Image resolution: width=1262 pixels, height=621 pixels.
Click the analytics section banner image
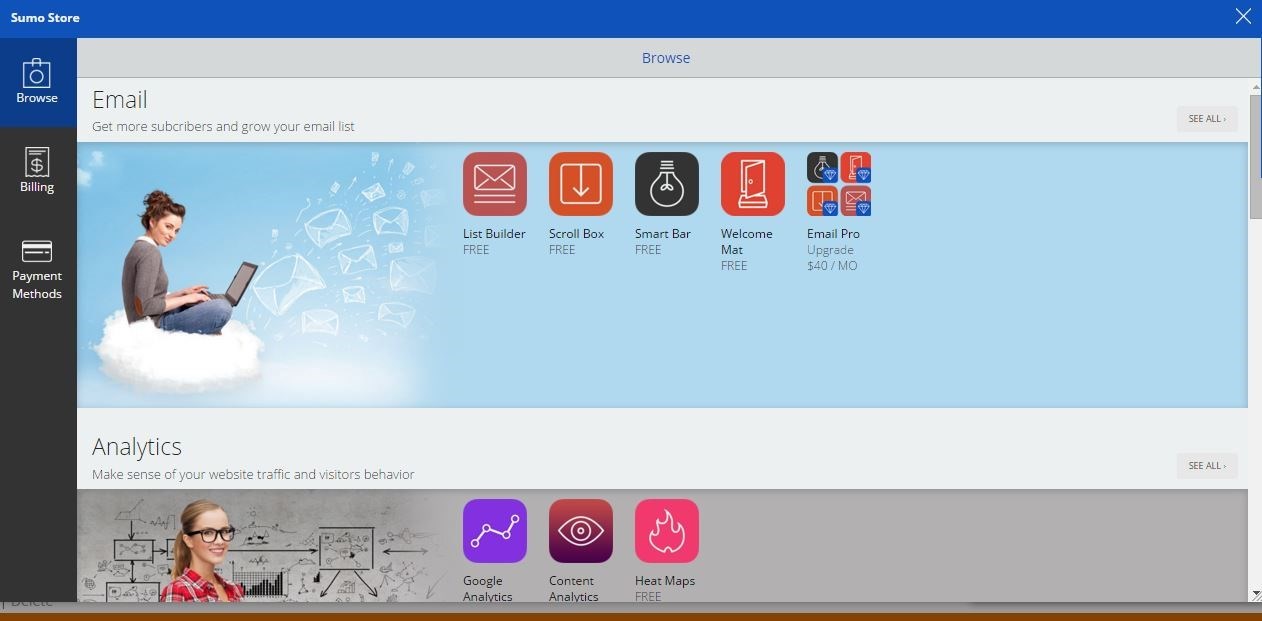262,546
